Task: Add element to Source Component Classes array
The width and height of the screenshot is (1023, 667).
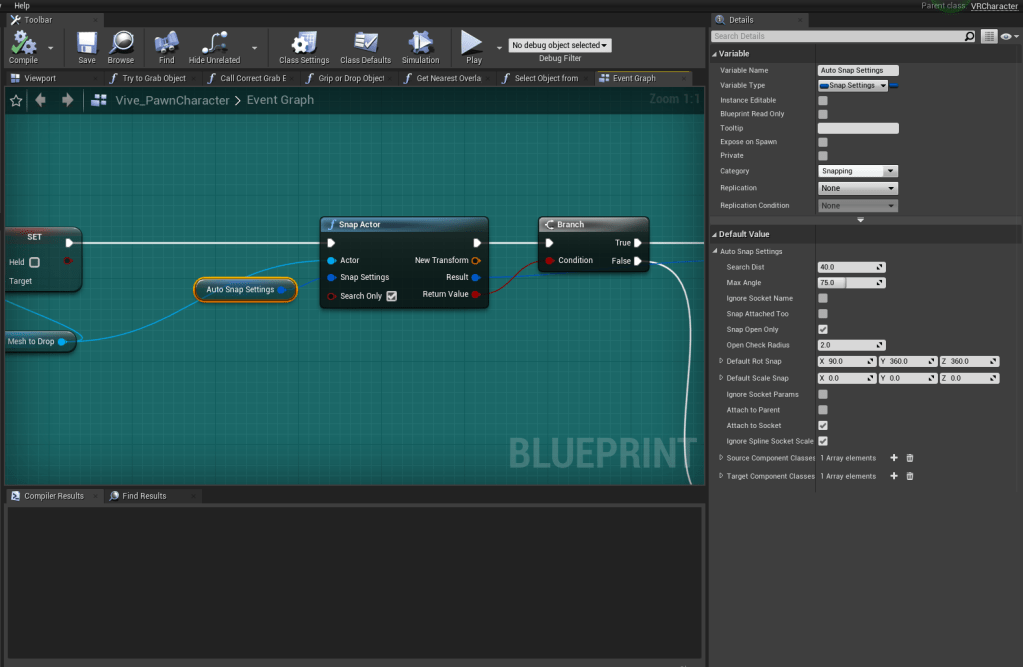Action: pyautogui.click(x=894, y=458)
